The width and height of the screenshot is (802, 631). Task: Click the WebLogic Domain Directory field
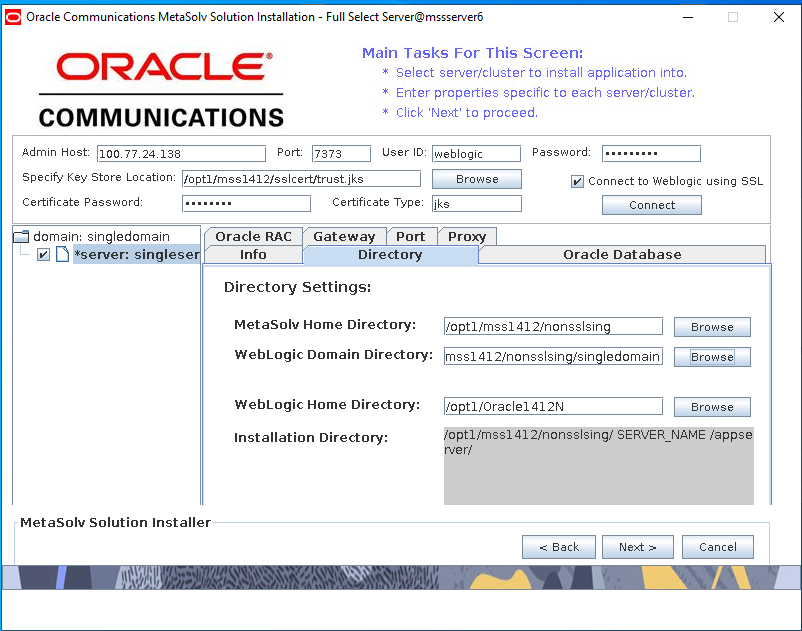553,356
